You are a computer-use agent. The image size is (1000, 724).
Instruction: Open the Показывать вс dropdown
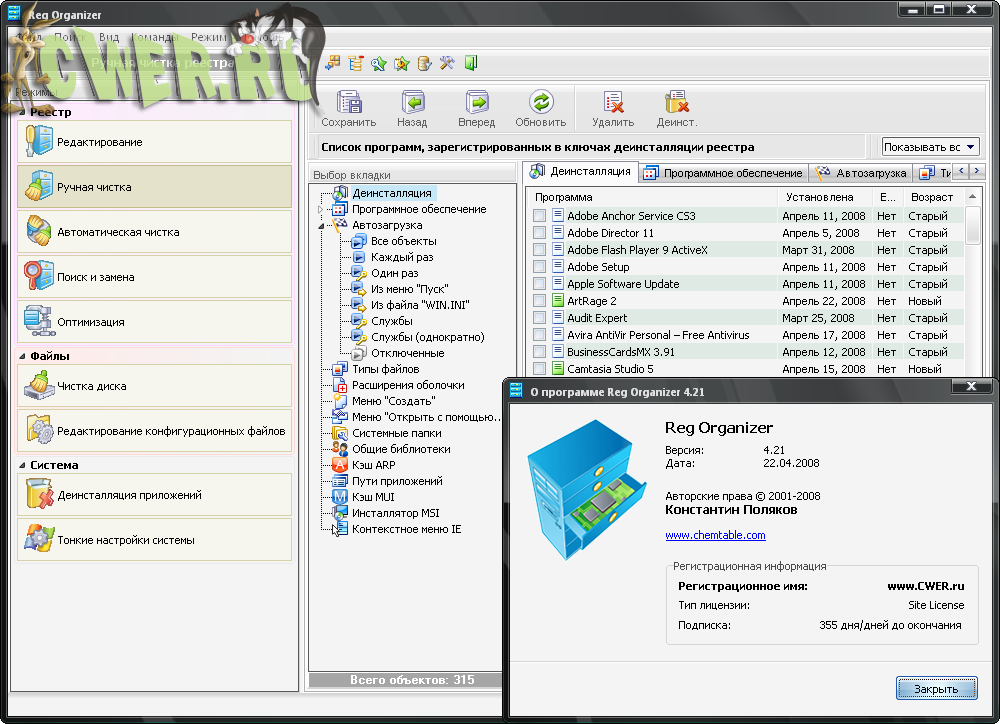pos(930,147)
